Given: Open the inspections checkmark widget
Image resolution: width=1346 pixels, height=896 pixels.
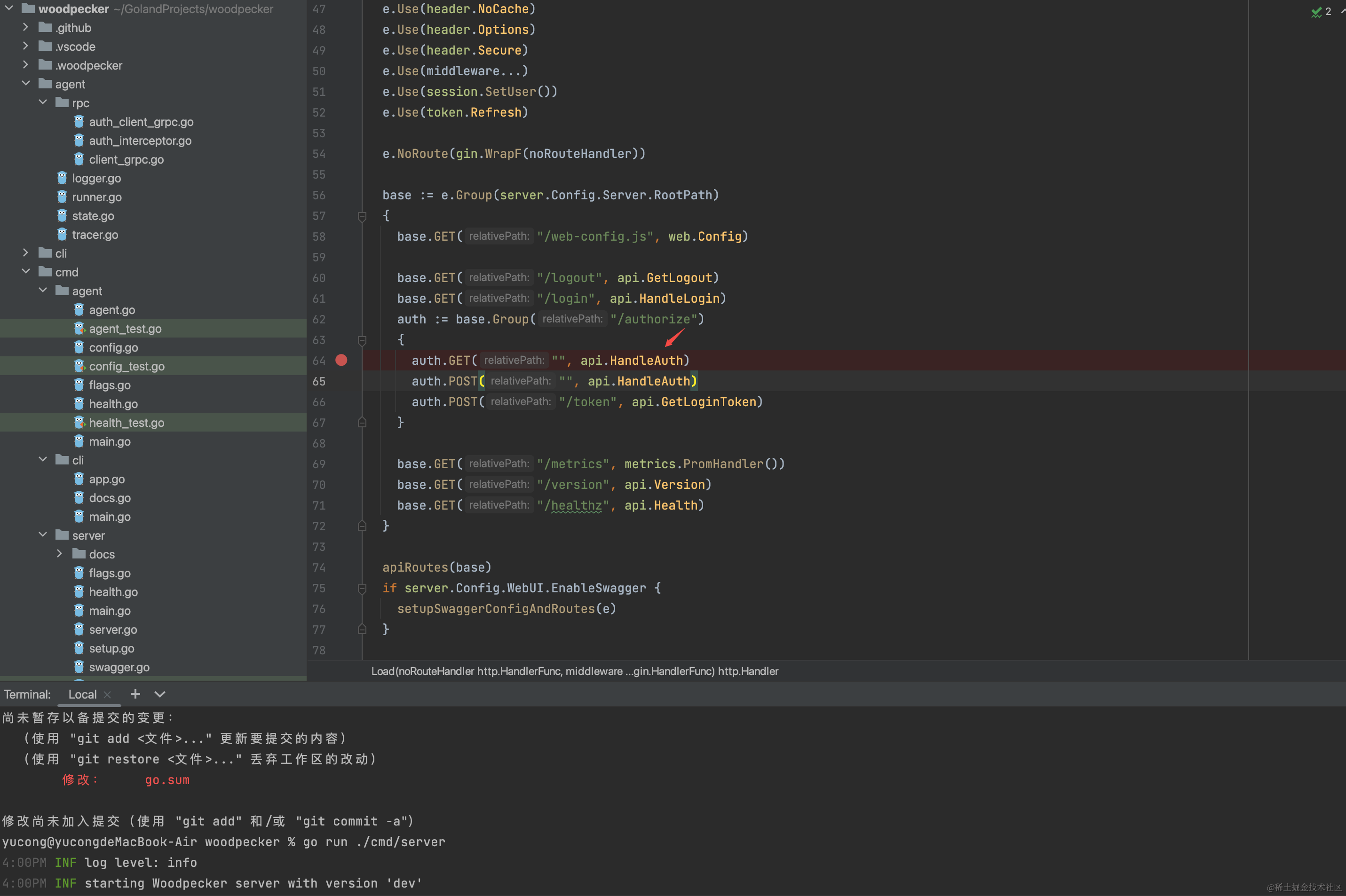Looking at the screenshot, I should coord(1321,11).
